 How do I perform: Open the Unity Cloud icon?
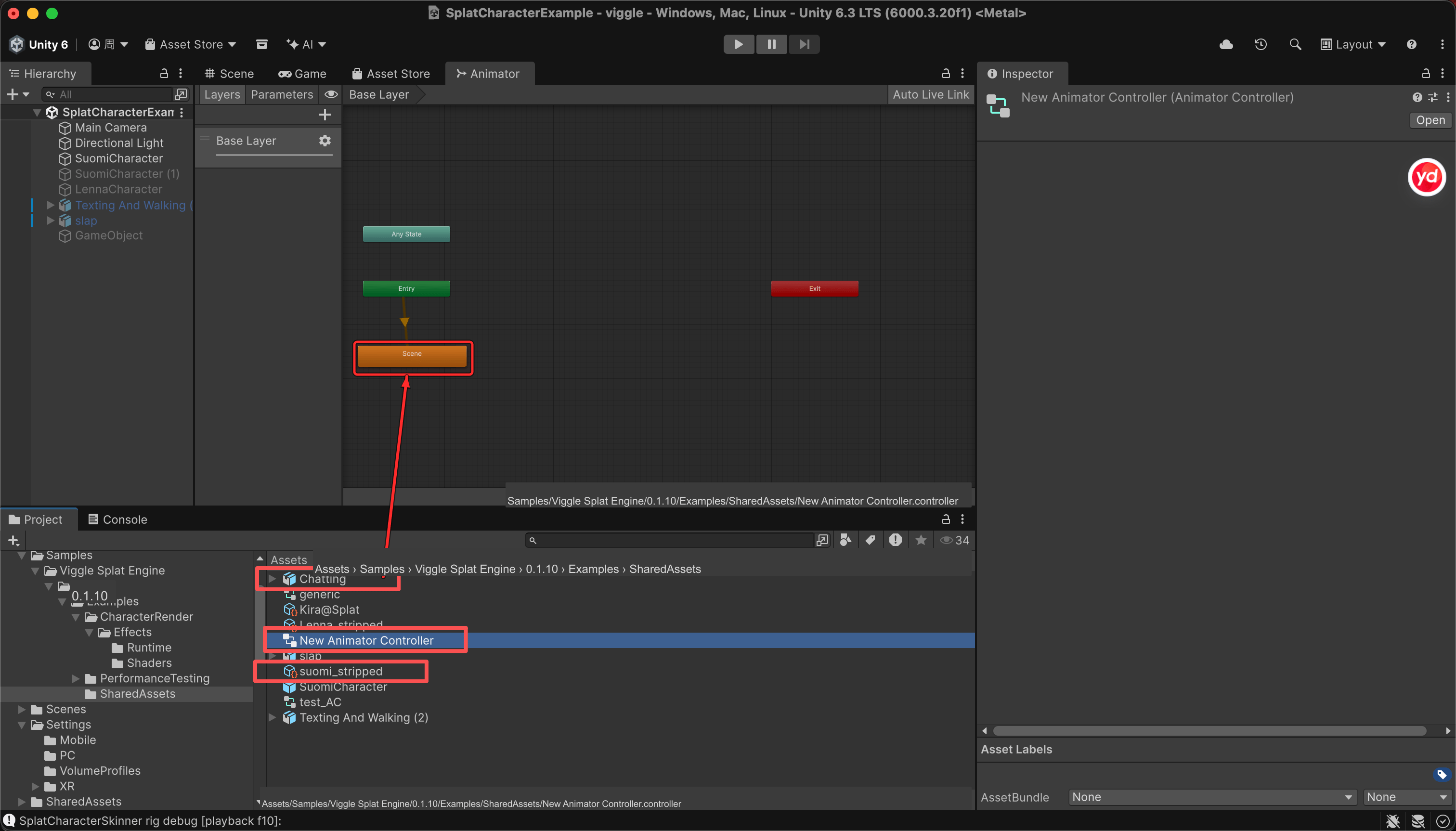point(1226,44)
